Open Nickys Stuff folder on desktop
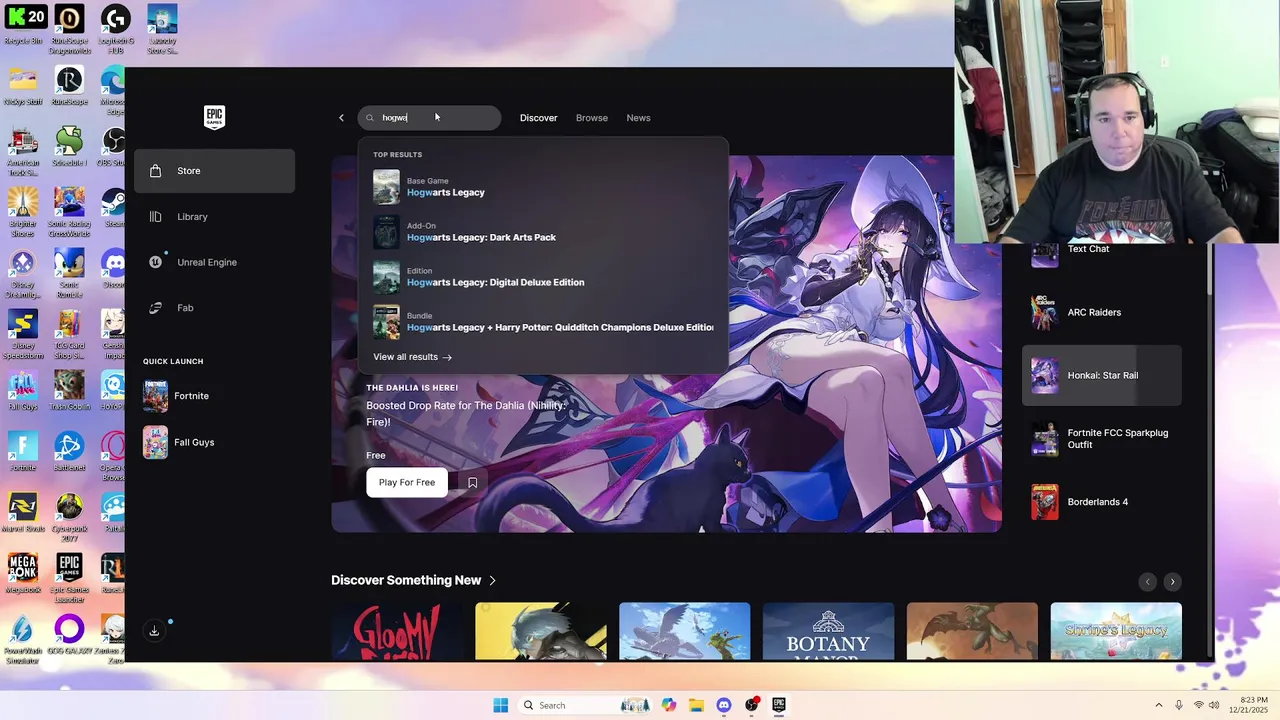This screenshot has width=1280, height=720. [x=22, y=87]
